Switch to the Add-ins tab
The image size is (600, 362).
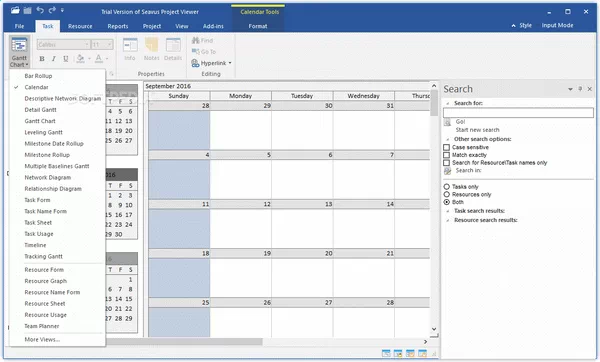point(213,26)
